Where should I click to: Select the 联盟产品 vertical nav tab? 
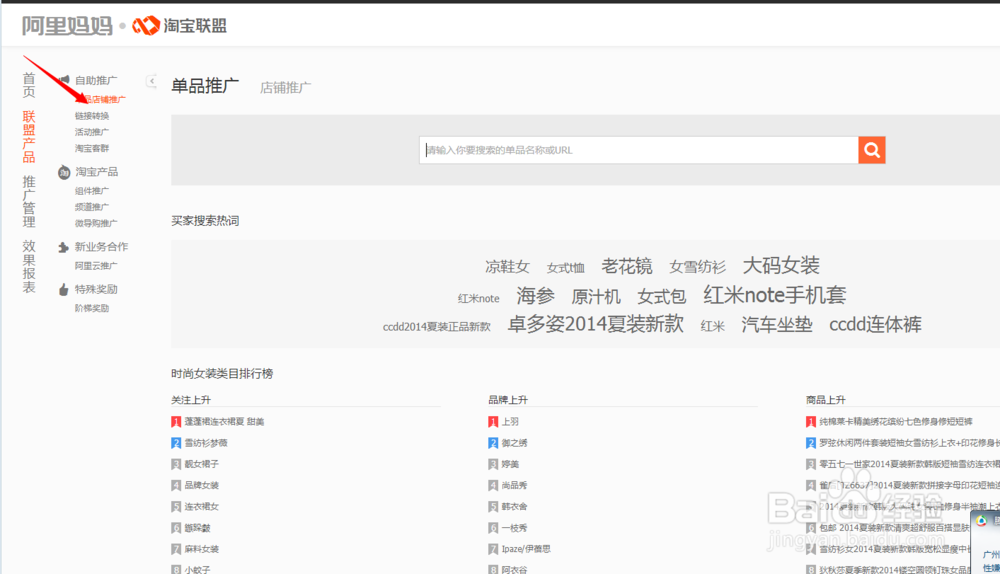pos(29,136)
